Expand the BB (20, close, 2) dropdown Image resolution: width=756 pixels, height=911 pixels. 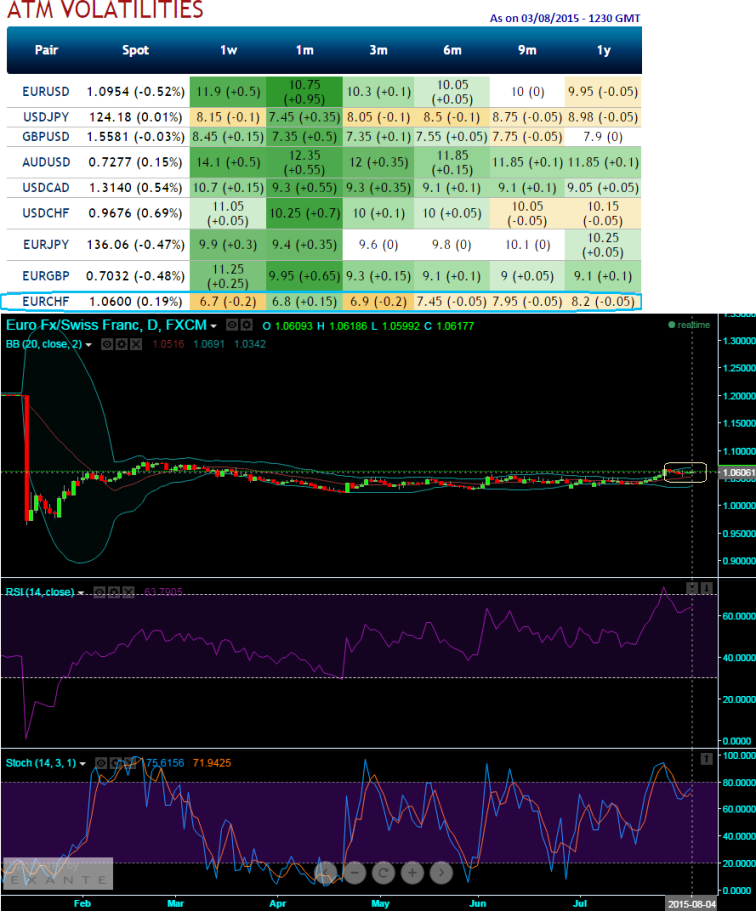pos(88,344)
